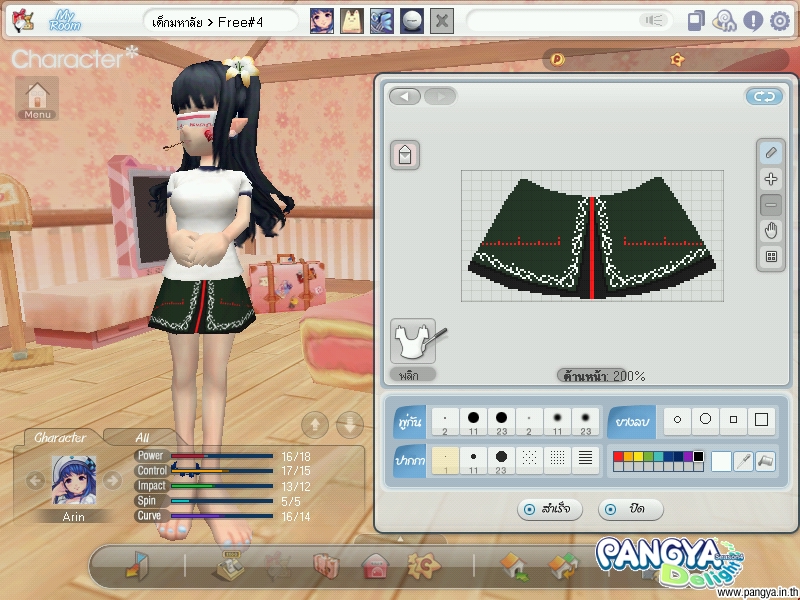This screenshot has height=600, width=800.
Task: Select the sparse dot pattern pen
Action: (x=530, y=461)
